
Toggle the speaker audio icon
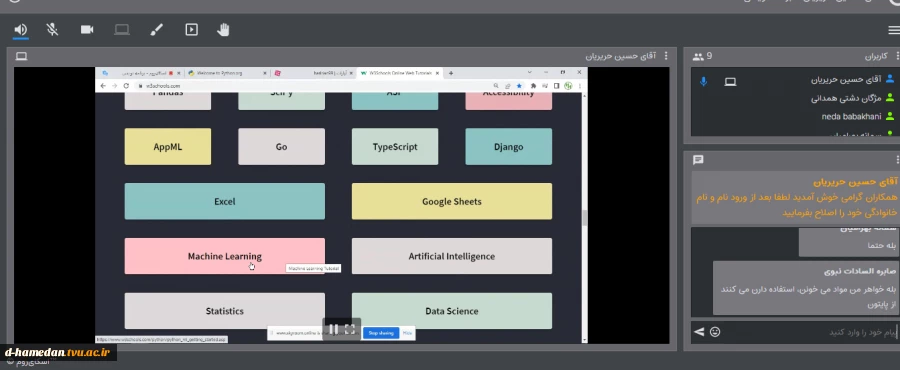[x=21, y=29]
